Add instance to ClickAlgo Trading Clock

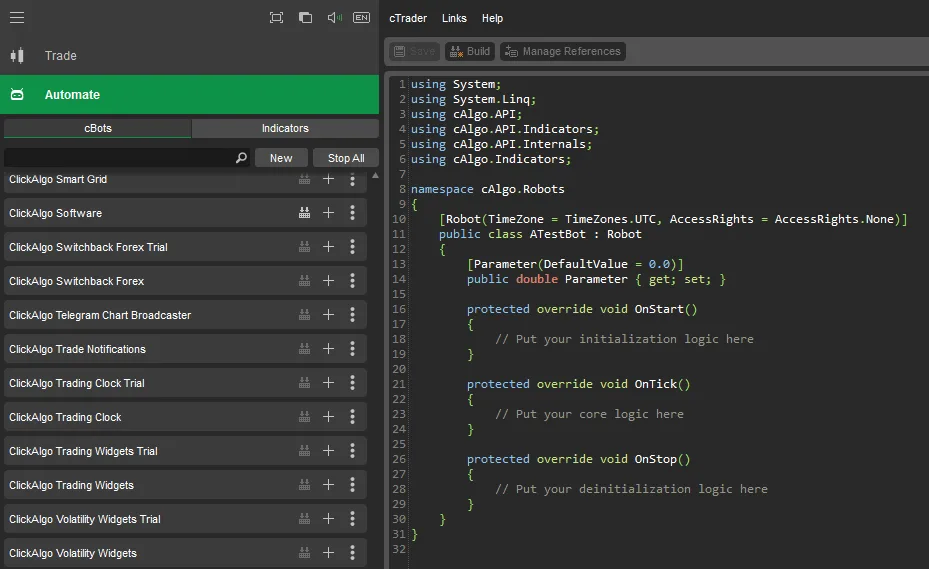pyautogui.click(x=328, y=417)
